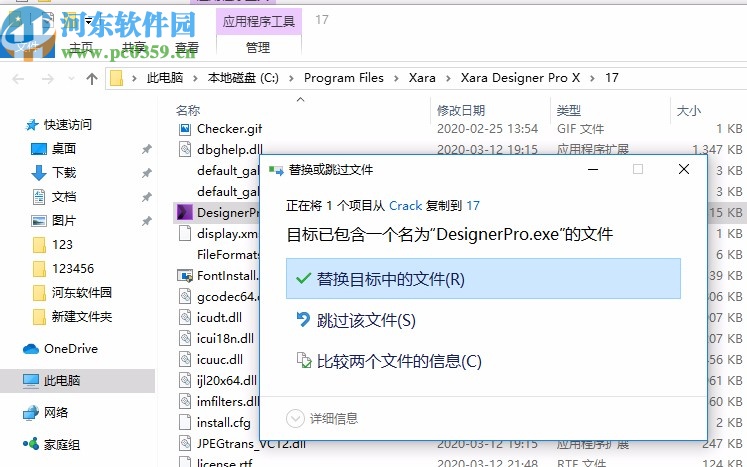This screenshot has height=467, width=747.
Task: Unpin 图片 pin icon in sidebar
Action: click(x=146, y=221)
